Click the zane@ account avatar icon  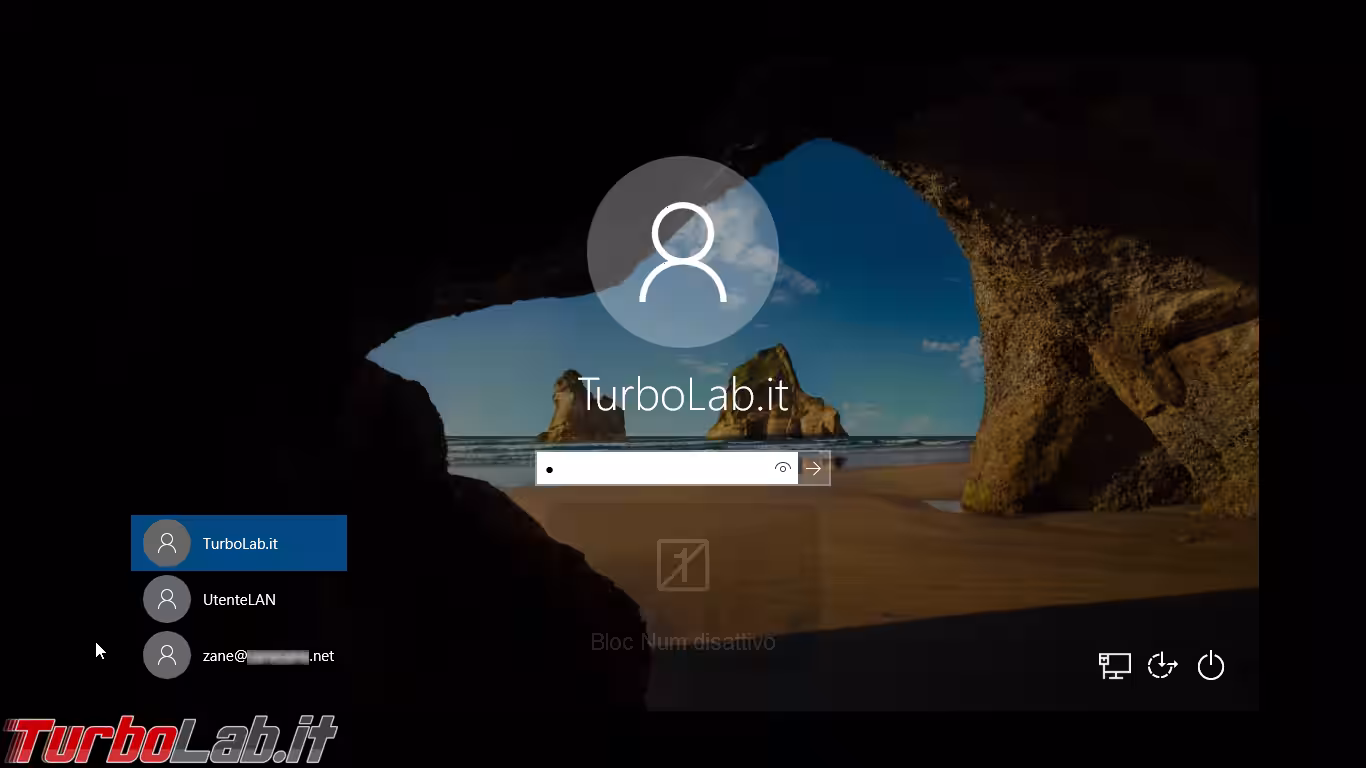(167, 656)
